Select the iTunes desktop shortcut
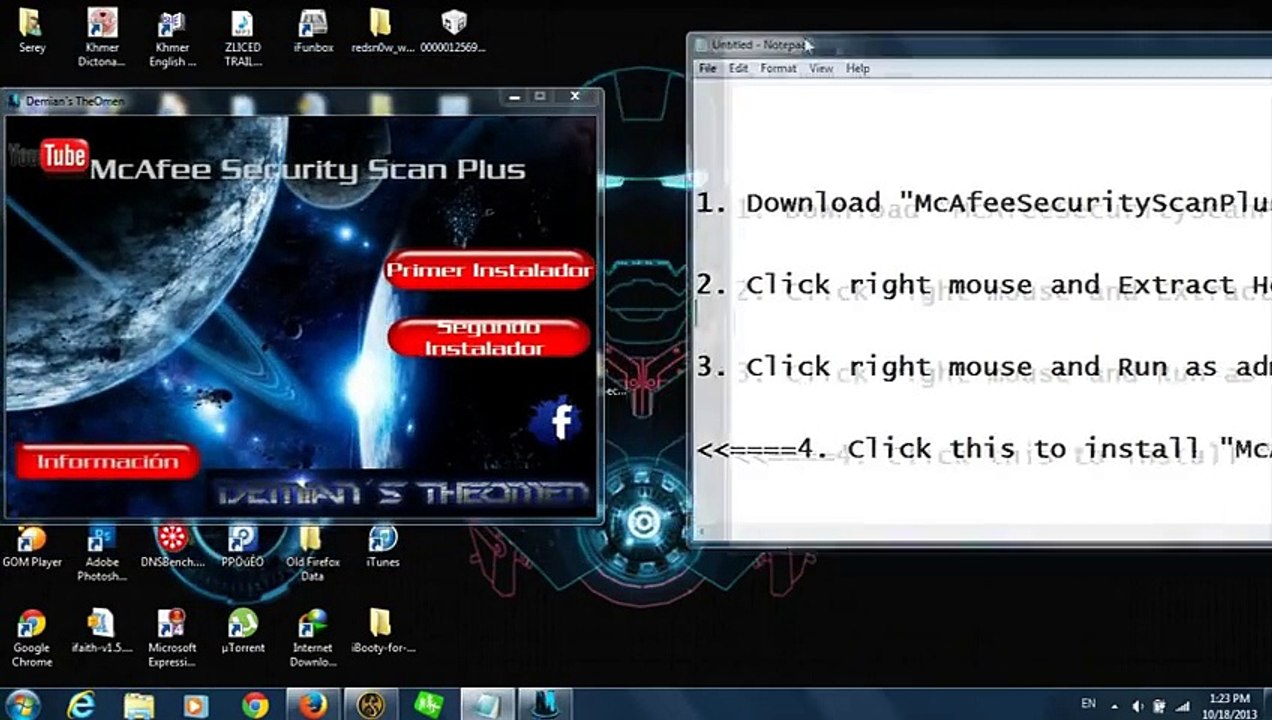Image resolution: width=1272 pixels, height=720 pixels. pos(383,546)
